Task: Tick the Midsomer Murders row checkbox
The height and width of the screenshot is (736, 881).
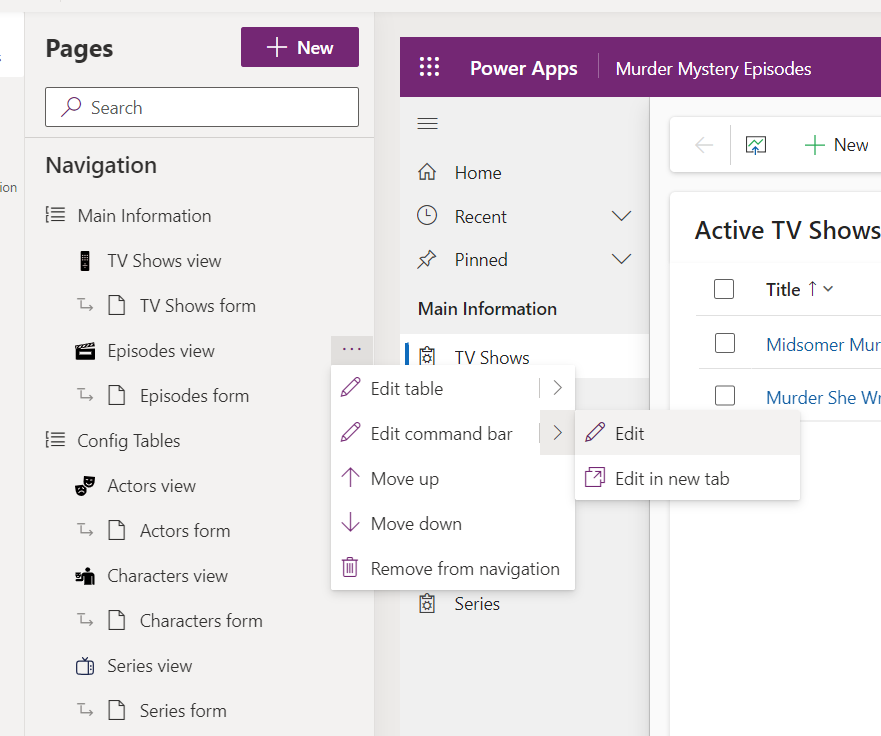Action: point(725,343)
